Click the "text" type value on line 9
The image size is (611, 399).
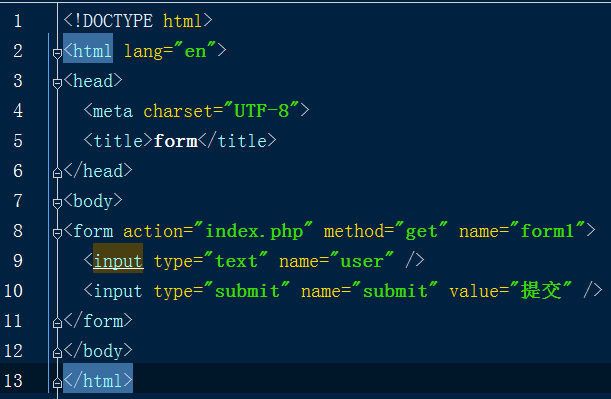[236, 260]
